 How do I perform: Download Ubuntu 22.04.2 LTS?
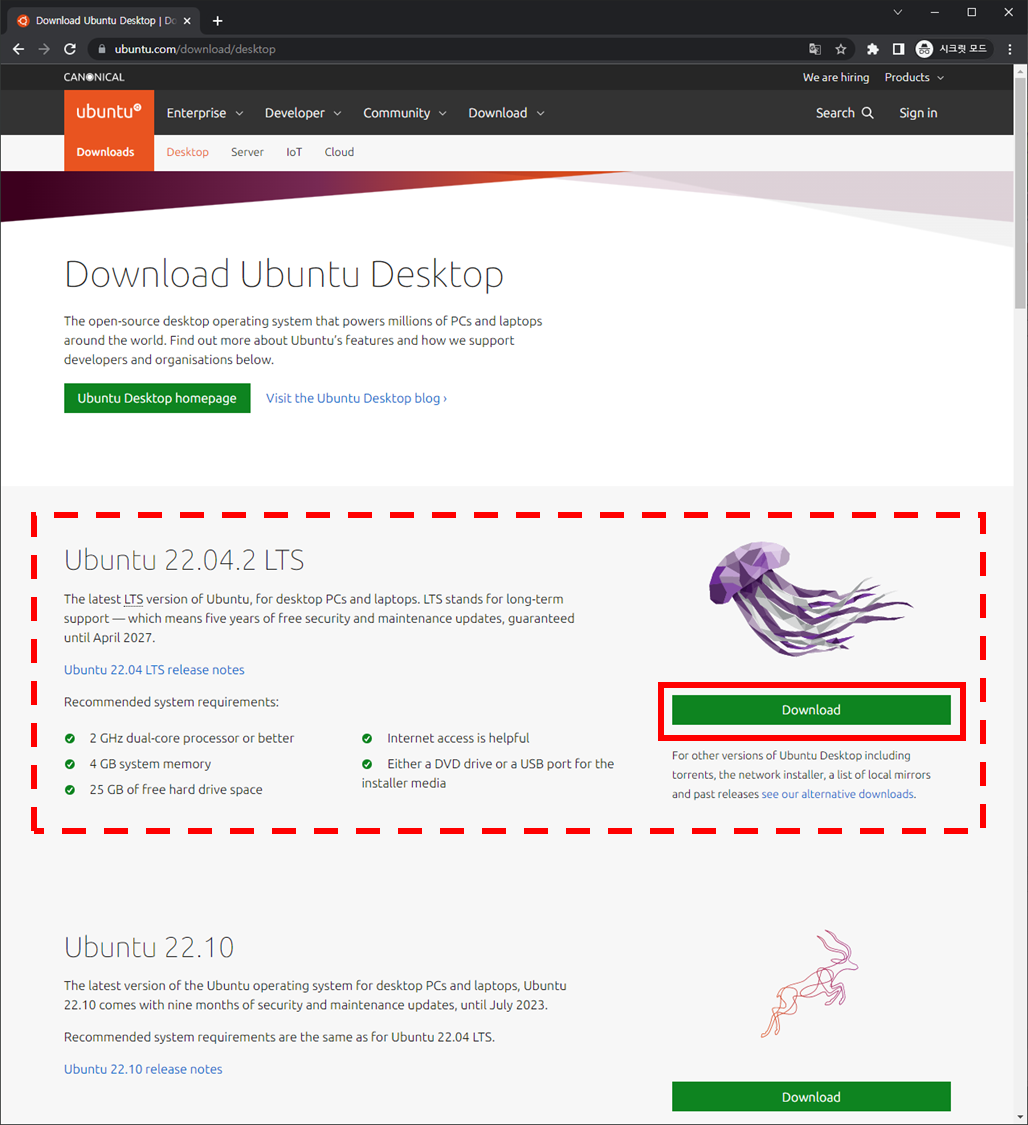pyautogui.click(x=811, y=710)
